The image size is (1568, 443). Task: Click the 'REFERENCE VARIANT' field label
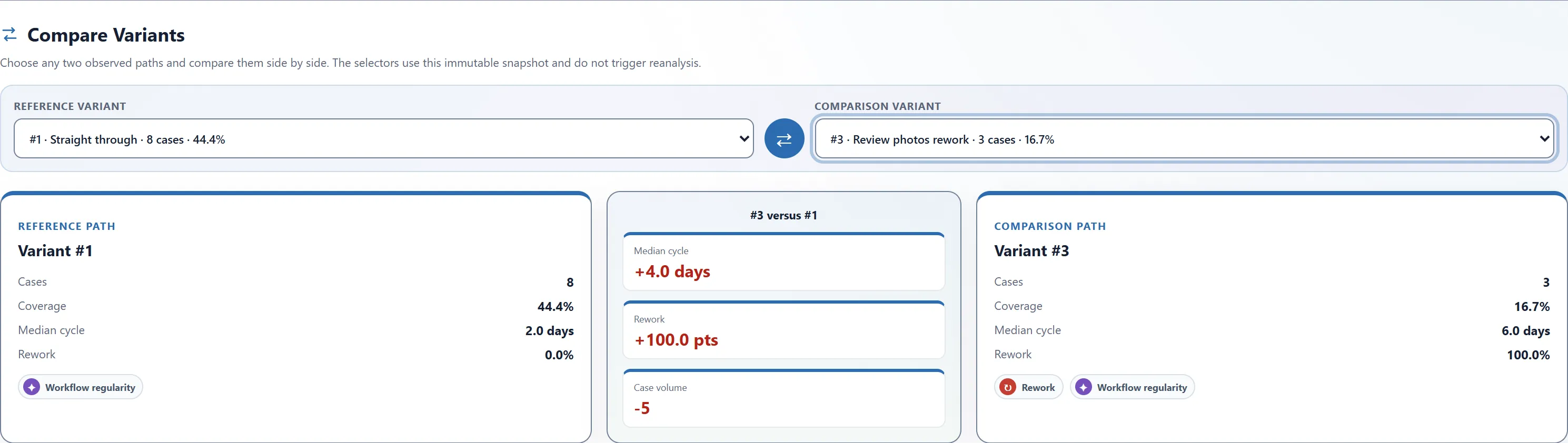click(70, 106)
